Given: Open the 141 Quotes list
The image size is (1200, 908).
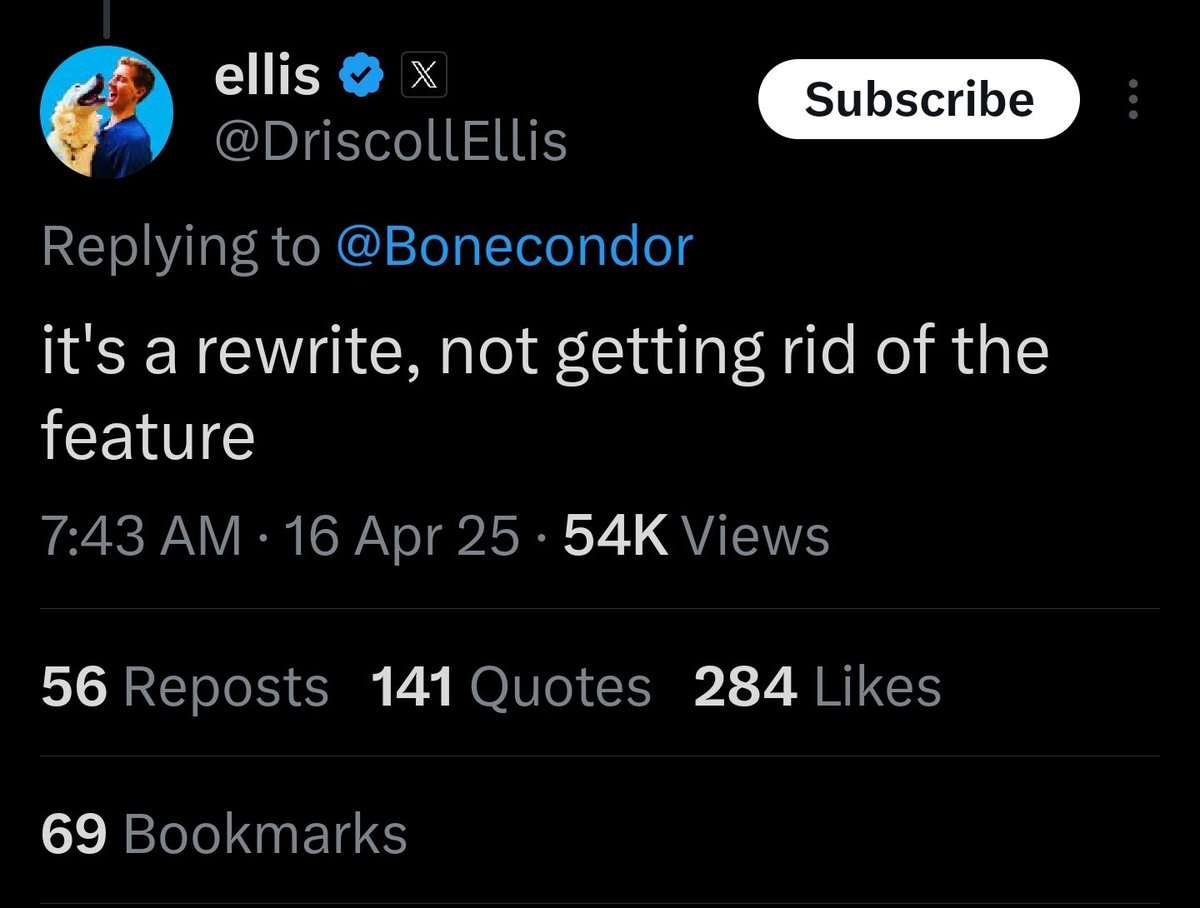Looking at the screenshot, I should click(x=510, y=688).
